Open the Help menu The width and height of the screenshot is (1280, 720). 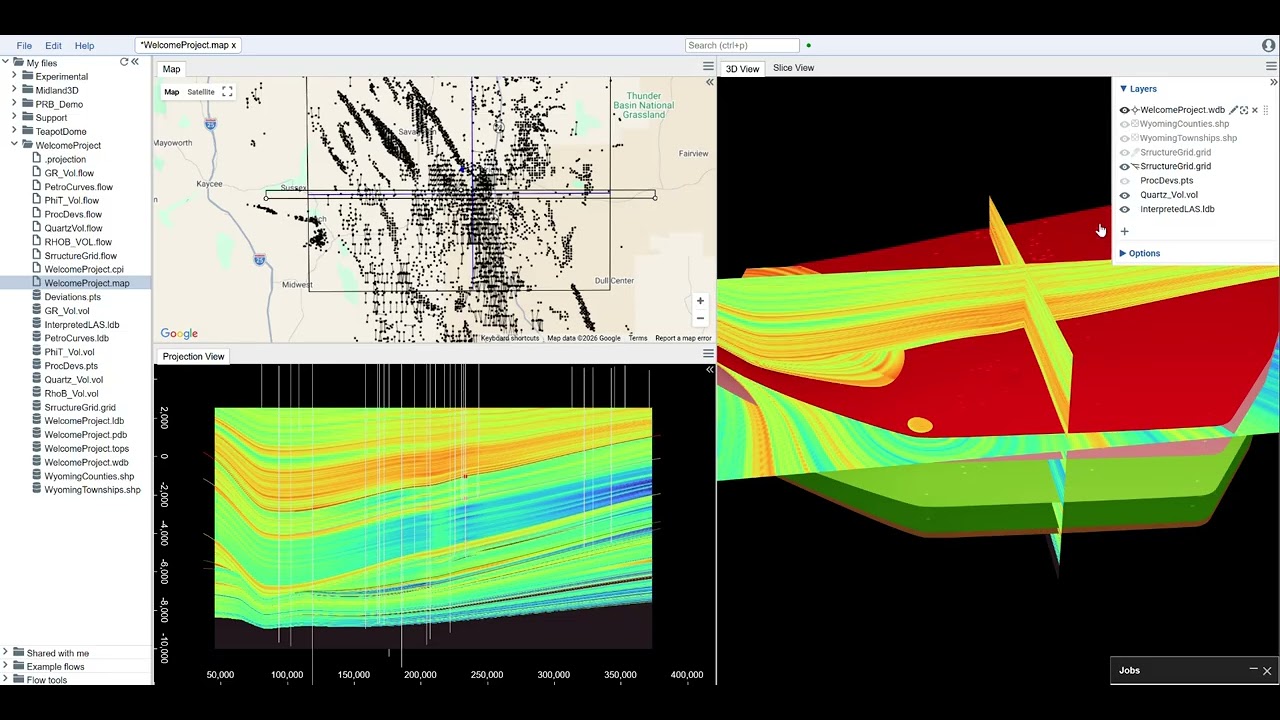(84, 45)
